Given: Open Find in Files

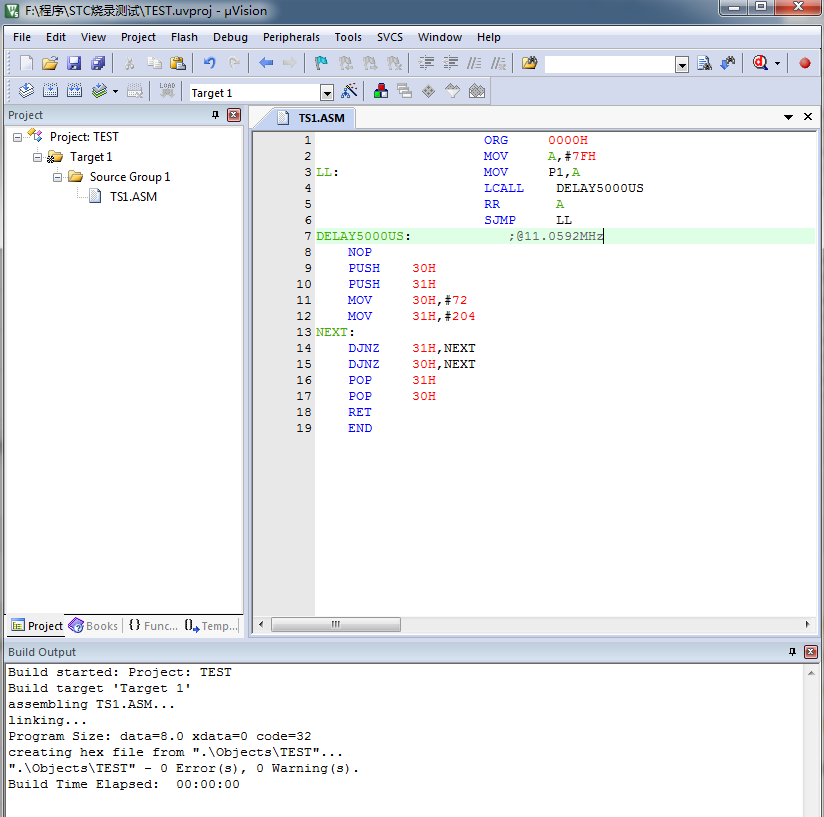Looking at the screenshot, I should 530,64.
